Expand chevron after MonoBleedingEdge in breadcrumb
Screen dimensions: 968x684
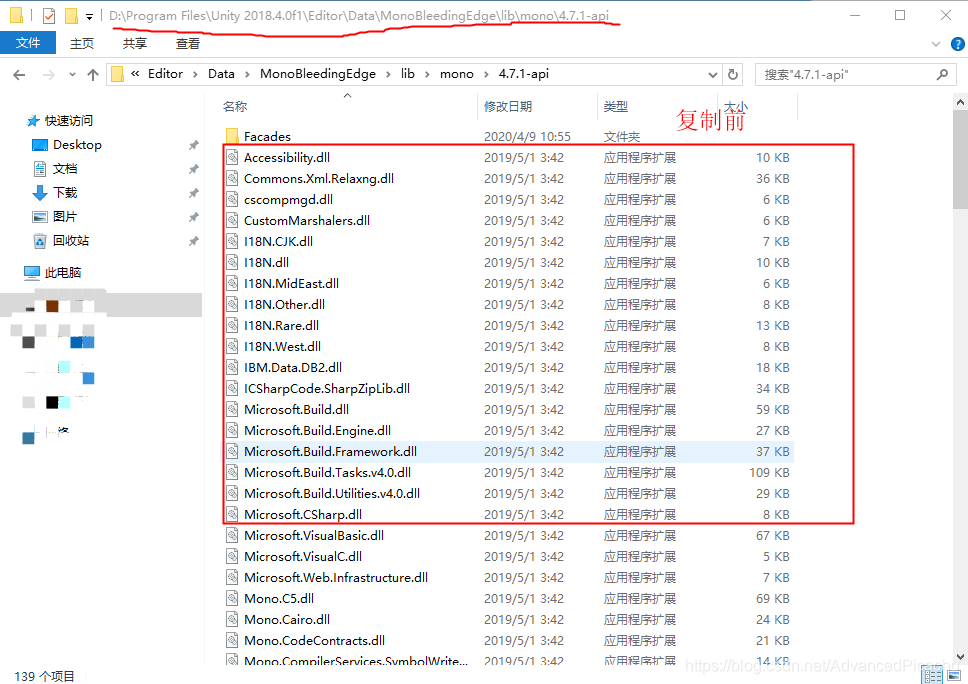[388, 75]
